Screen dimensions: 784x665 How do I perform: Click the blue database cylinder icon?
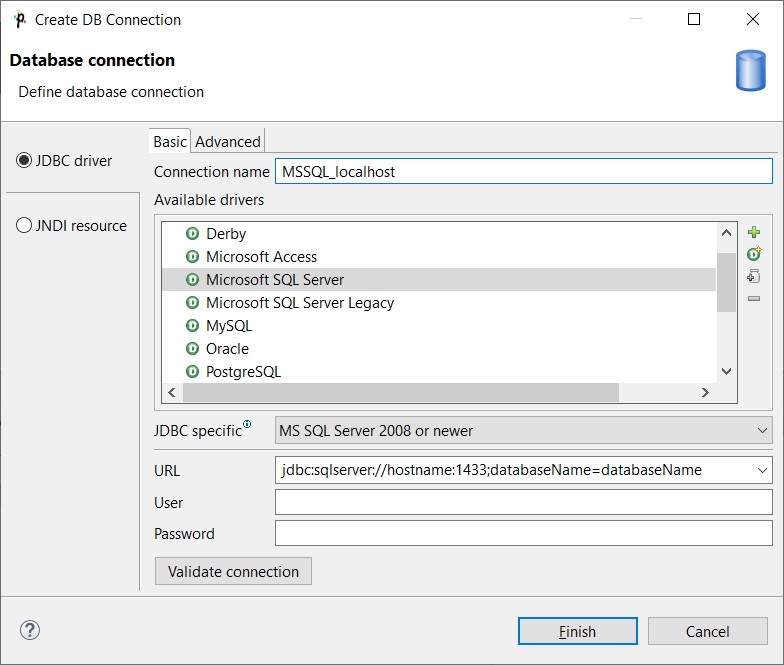point(750,70)
